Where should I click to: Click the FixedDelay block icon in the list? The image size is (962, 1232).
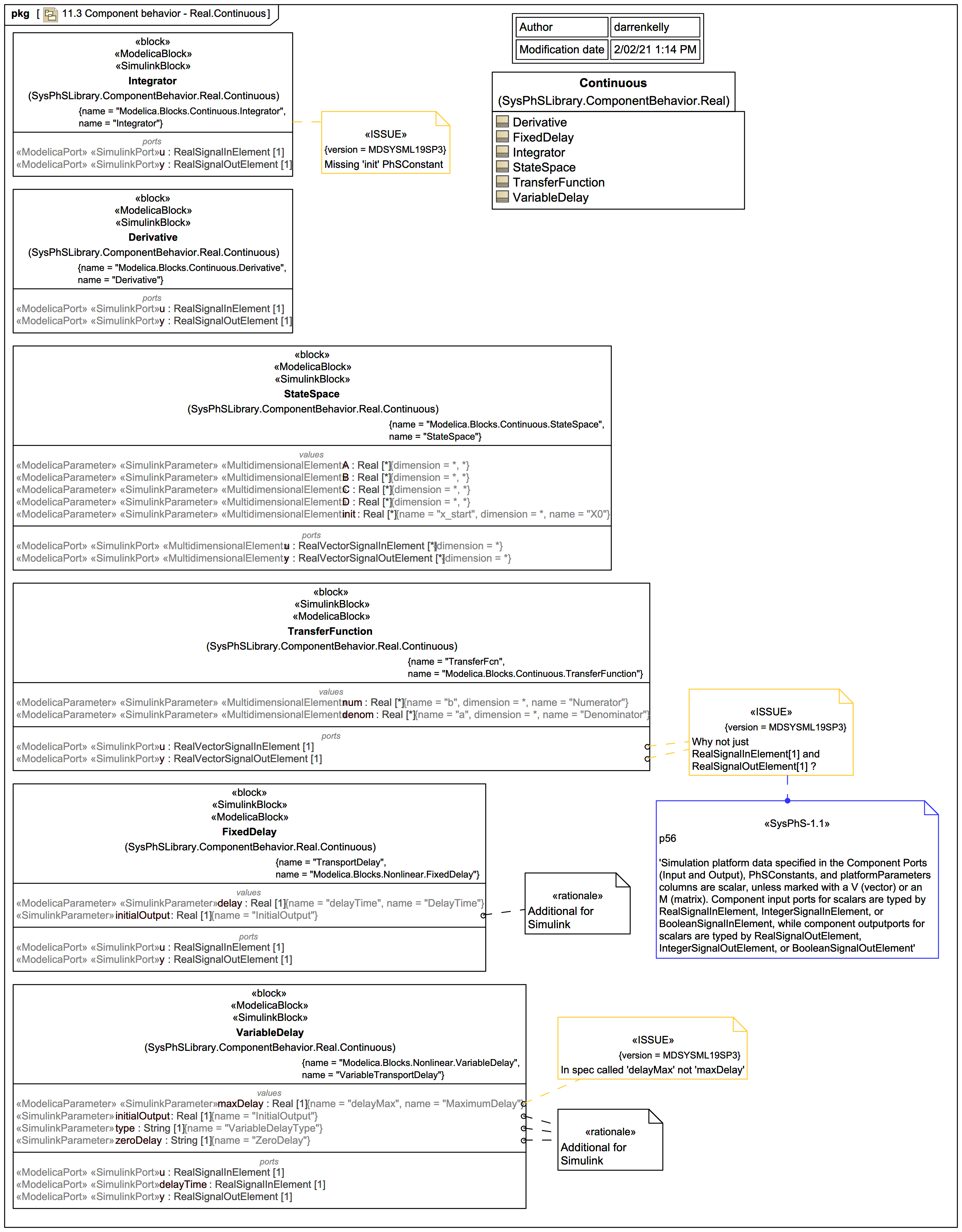[x=502, y=137]
